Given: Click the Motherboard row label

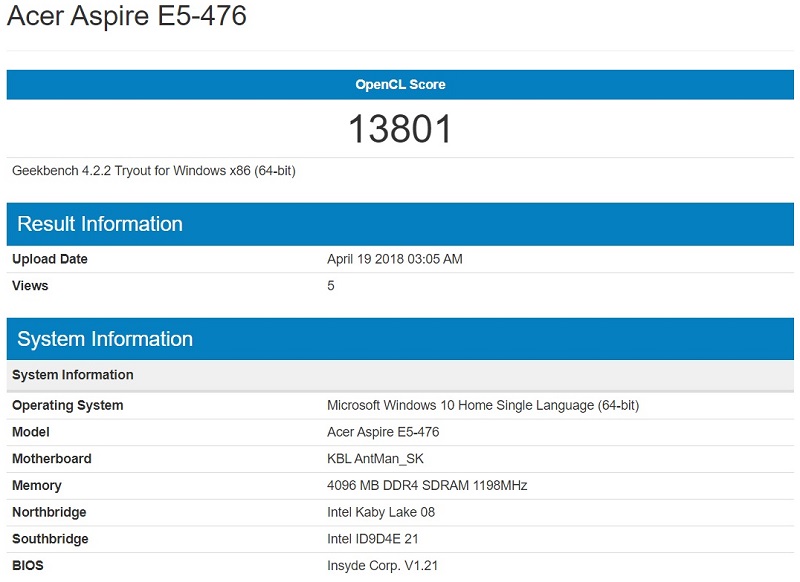Looking at the screenshot, I should (x=52, y=459).
